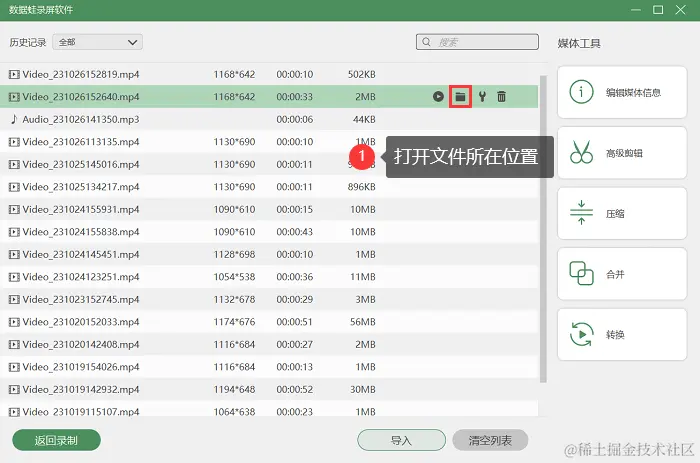Click film icon of Video_231026152819.mp4

pos(14,74)
